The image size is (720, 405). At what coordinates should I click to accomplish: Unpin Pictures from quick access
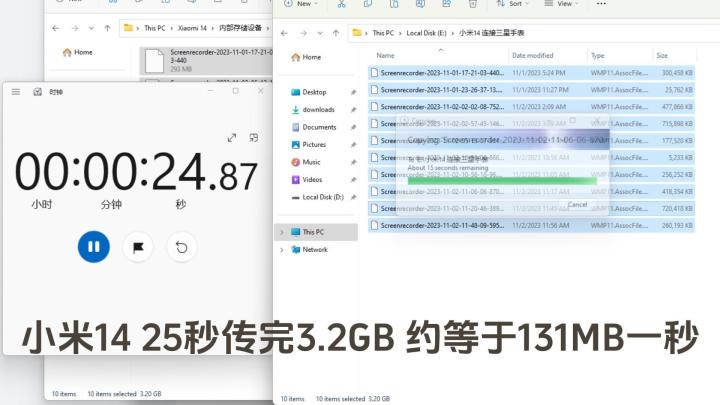[x=353, y=145]
